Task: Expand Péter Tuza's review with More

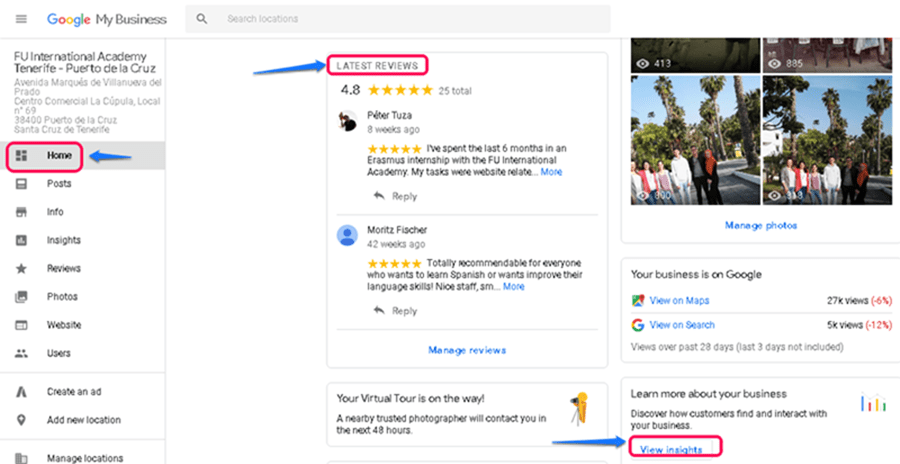Action: [552, 172]
